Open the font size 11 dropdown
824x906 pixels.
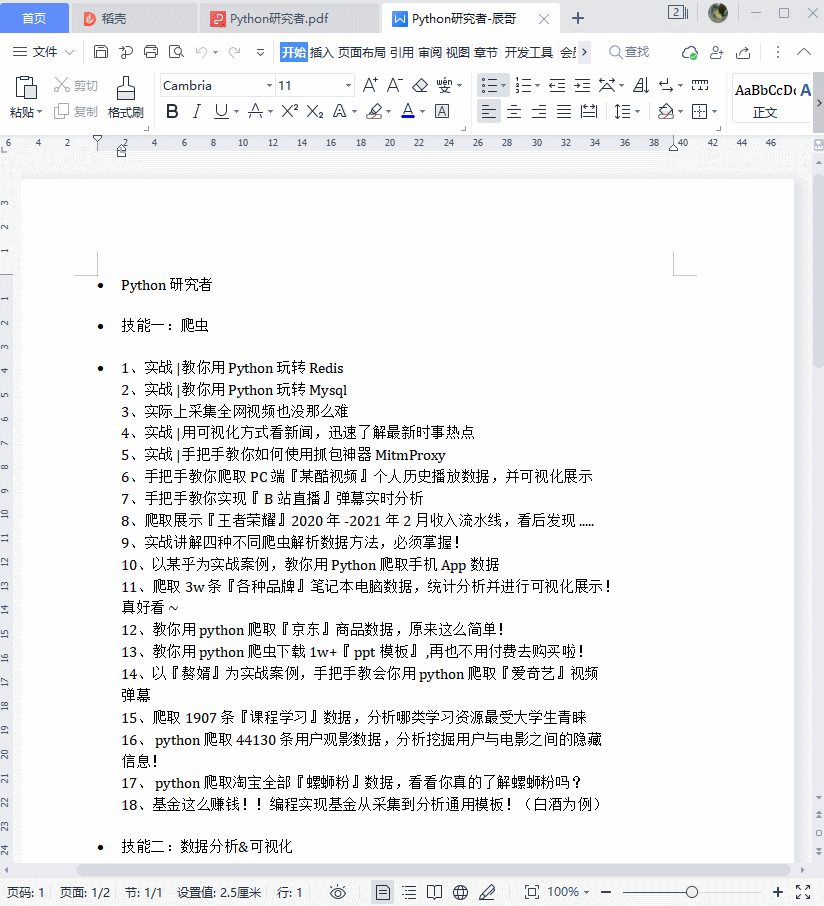pos(348,86)
